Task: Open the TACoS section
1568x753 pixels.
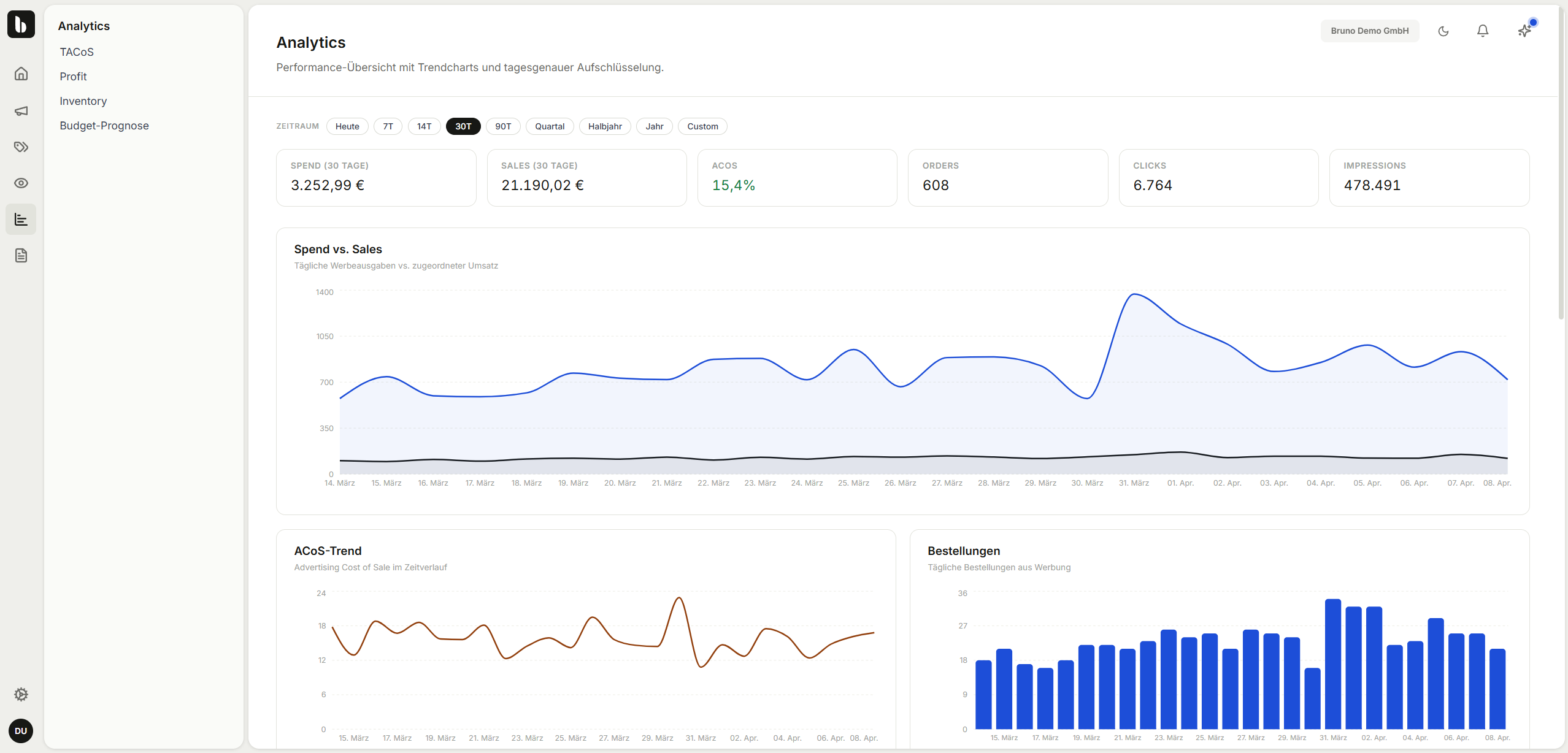Action: point(76,52)
